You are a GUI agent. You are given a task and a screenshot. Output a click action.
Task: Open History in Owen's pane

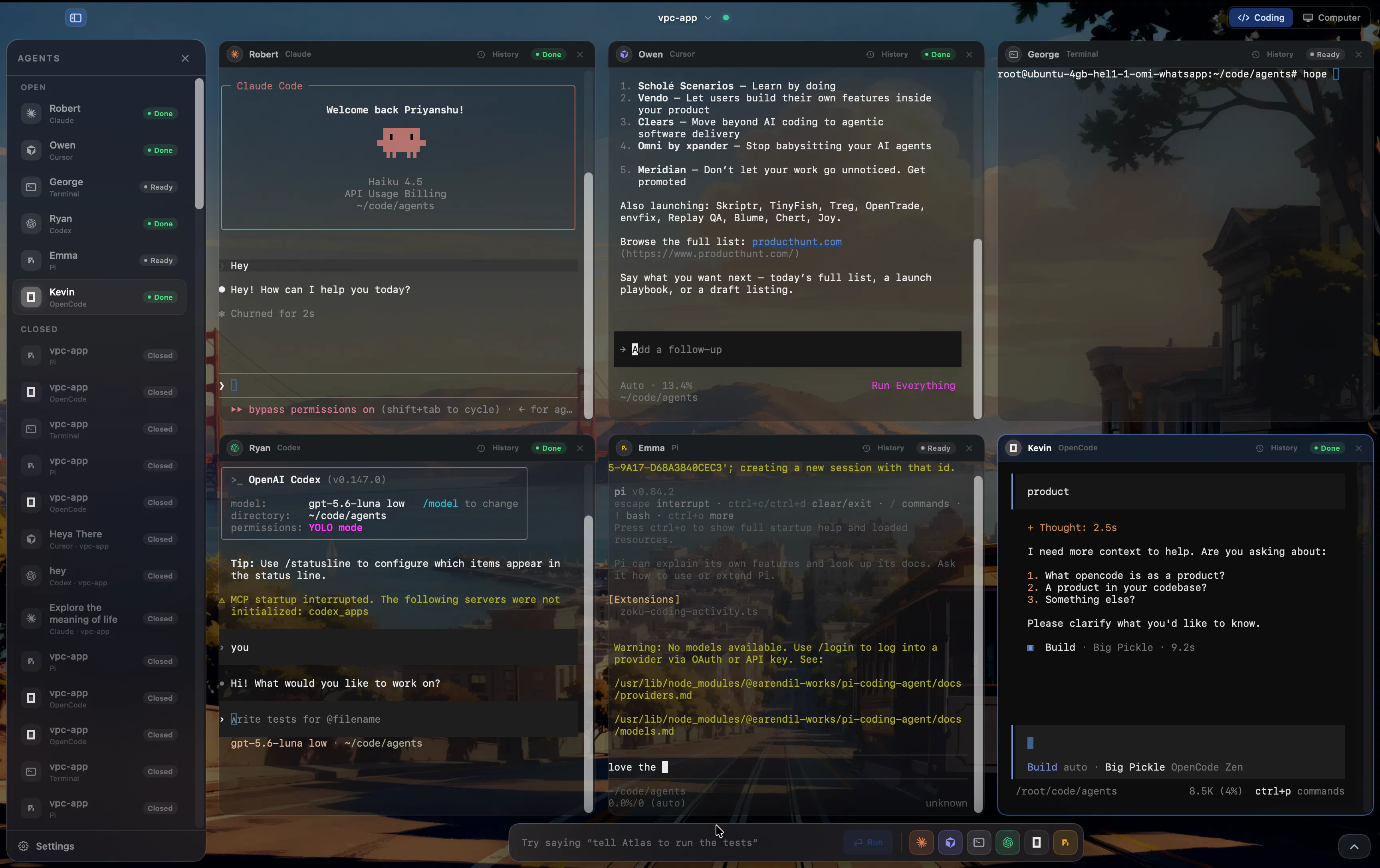pos(887,54)
